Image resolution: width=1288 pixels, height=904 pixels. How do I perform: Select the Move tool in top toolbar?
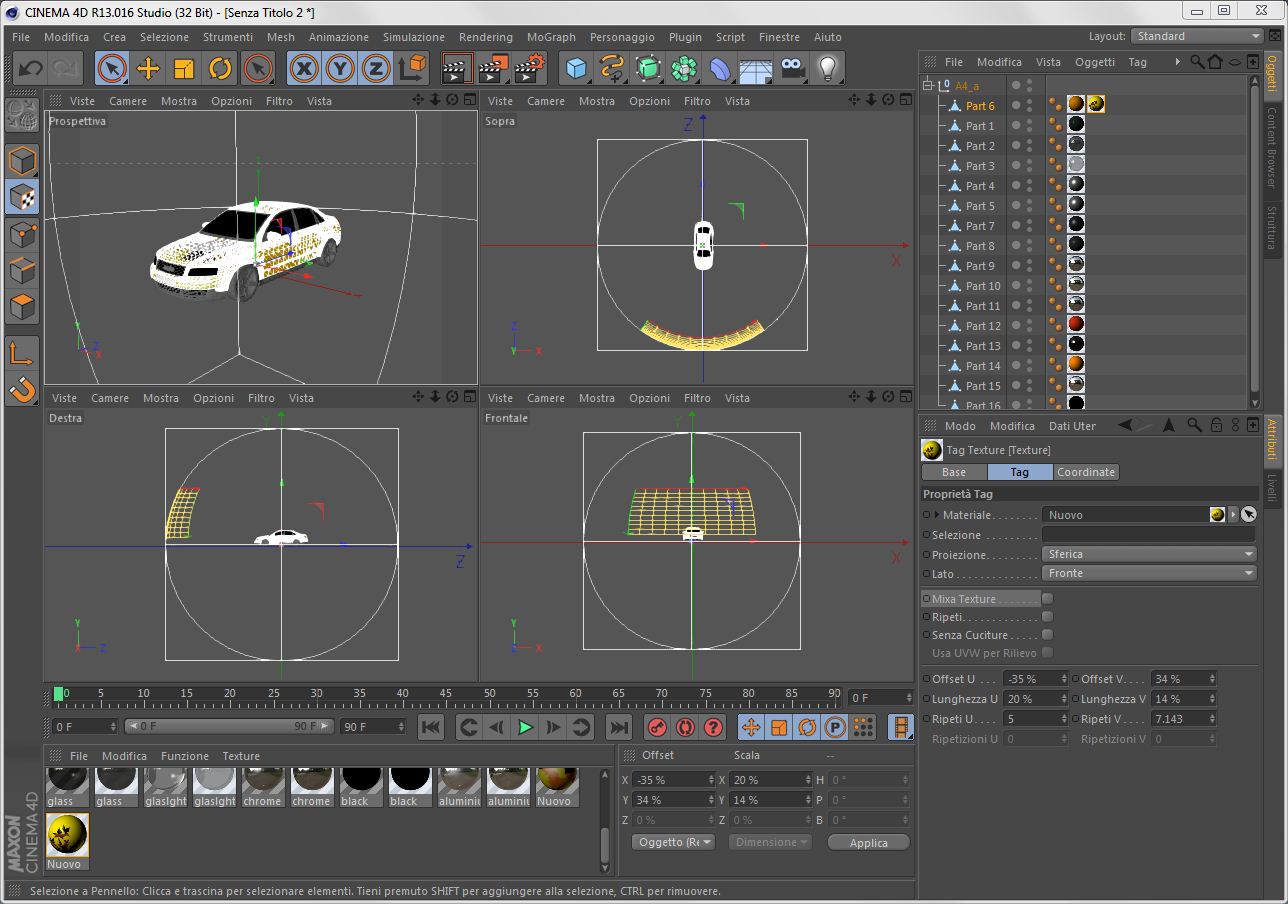[148, 68]
